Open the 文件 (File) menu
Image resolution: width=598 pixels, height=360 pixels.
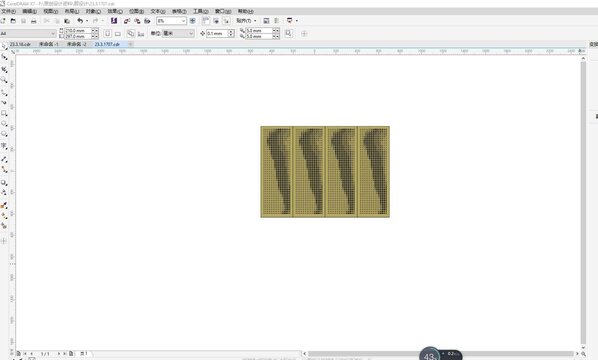click(8, 11)
